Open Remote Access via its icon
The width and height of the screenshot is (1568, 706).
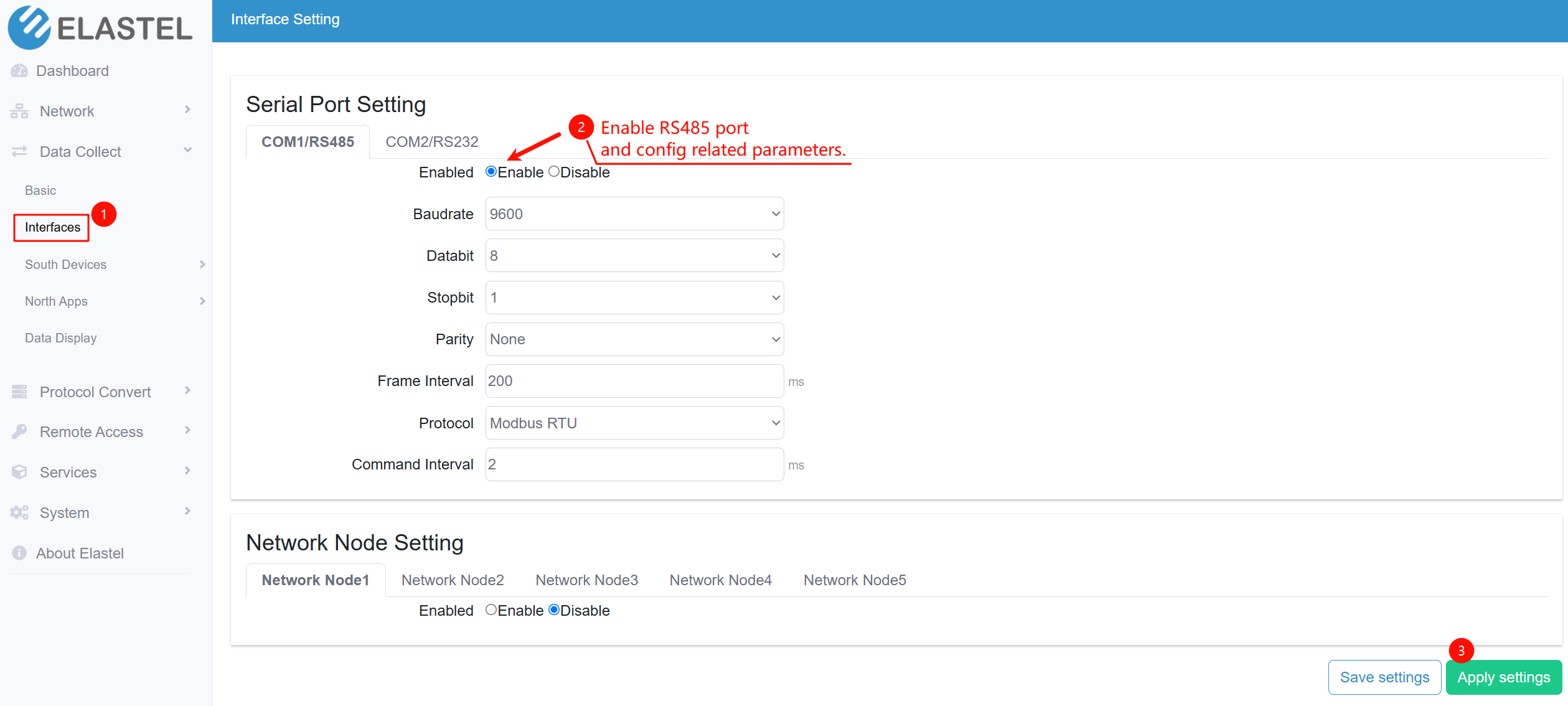[x=18, y=431]
